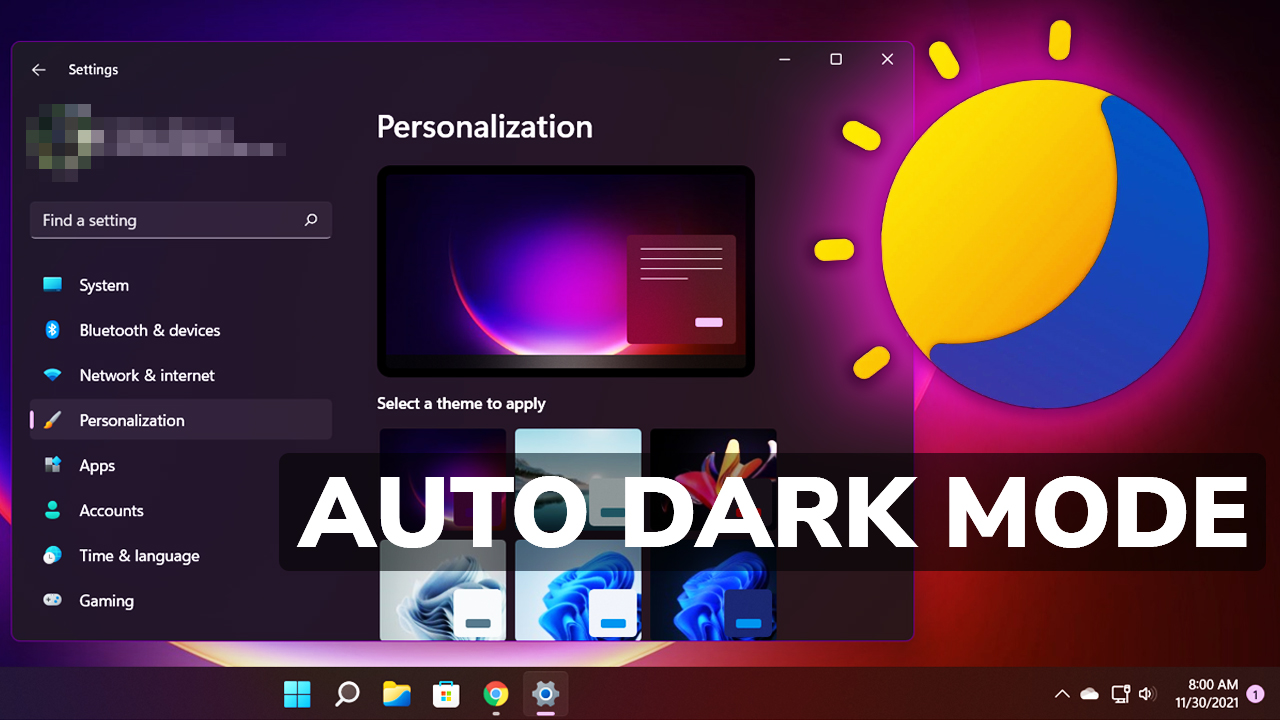Launch Microsoft Store from the taskbar

(445, 693)
